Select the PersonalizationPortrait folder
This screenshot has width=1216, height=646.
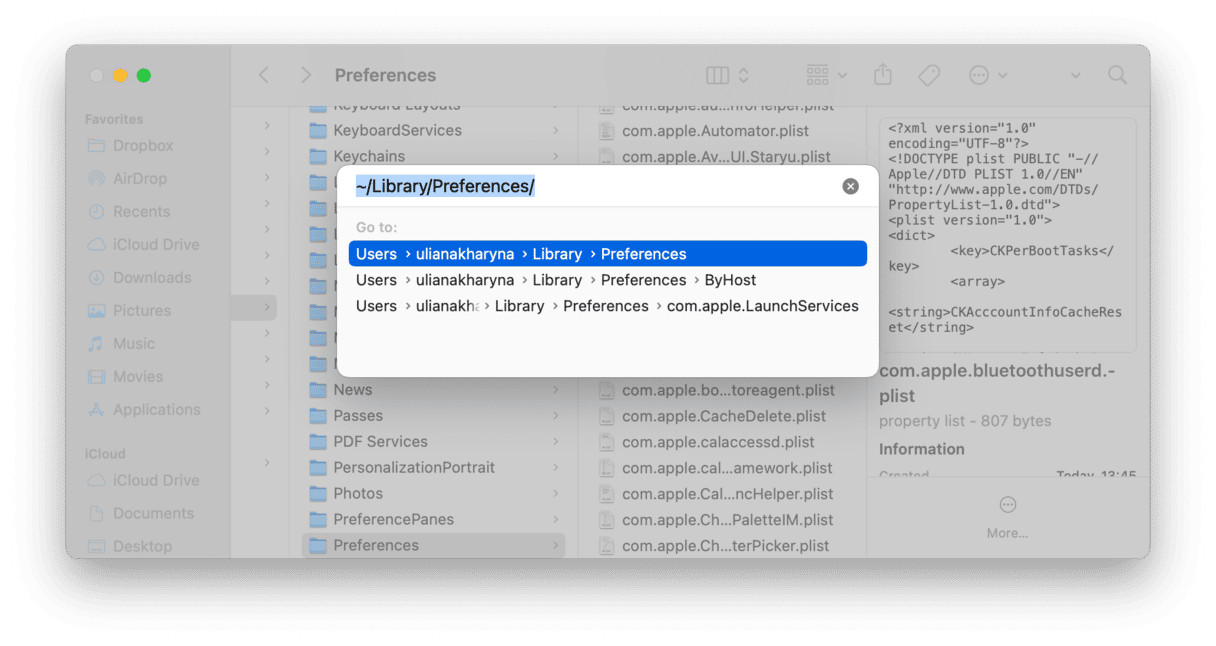click(433, 468)
